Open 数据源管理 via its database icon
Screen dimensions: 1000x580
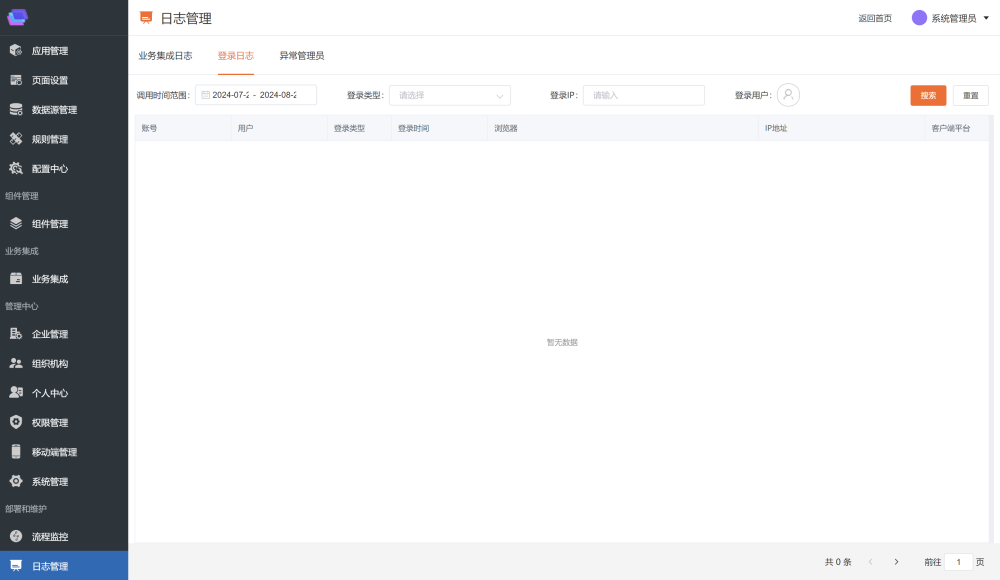click(x=16, y=110)
